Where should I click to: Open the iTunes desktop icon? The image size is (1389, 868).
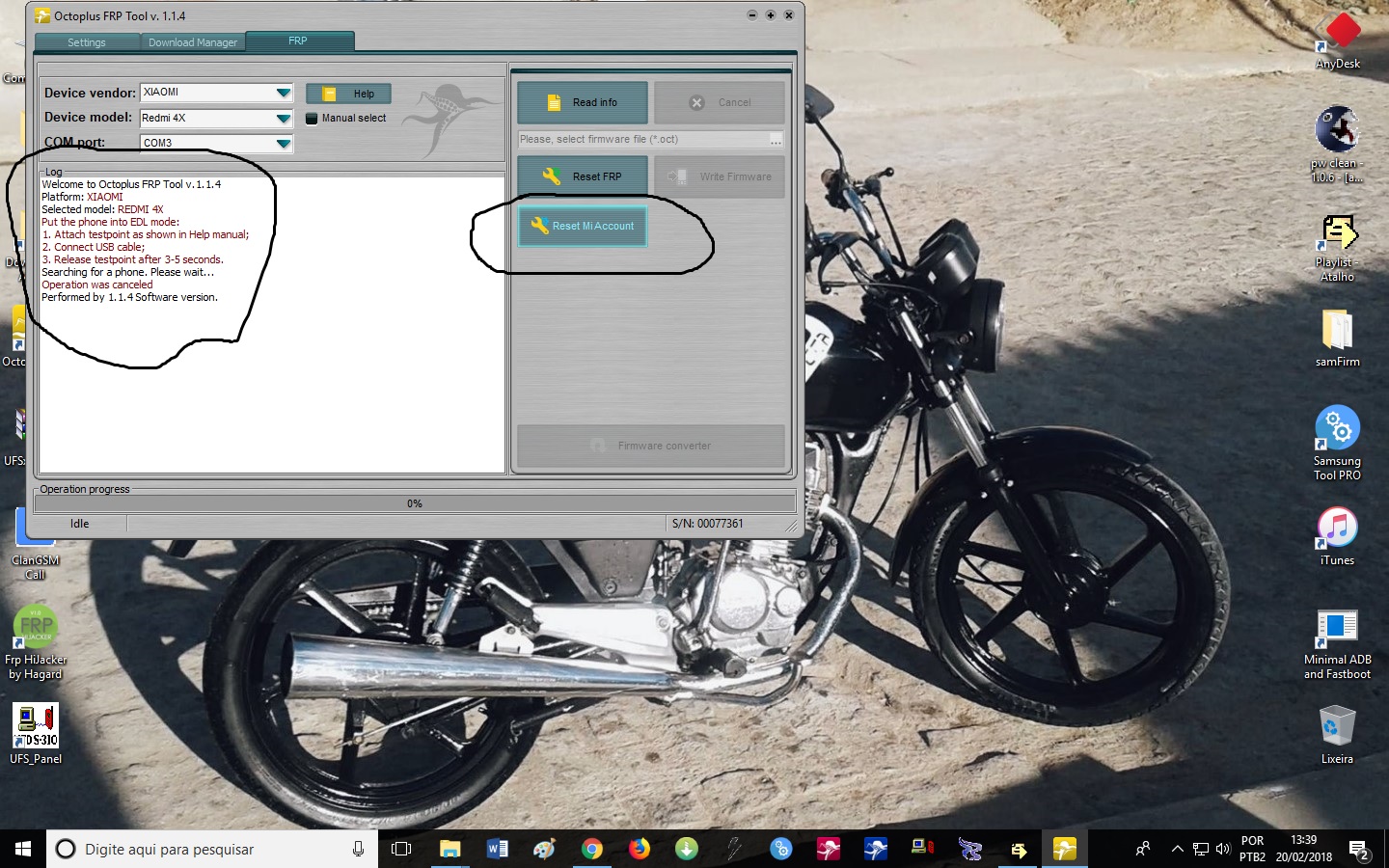click(1338, 536)
